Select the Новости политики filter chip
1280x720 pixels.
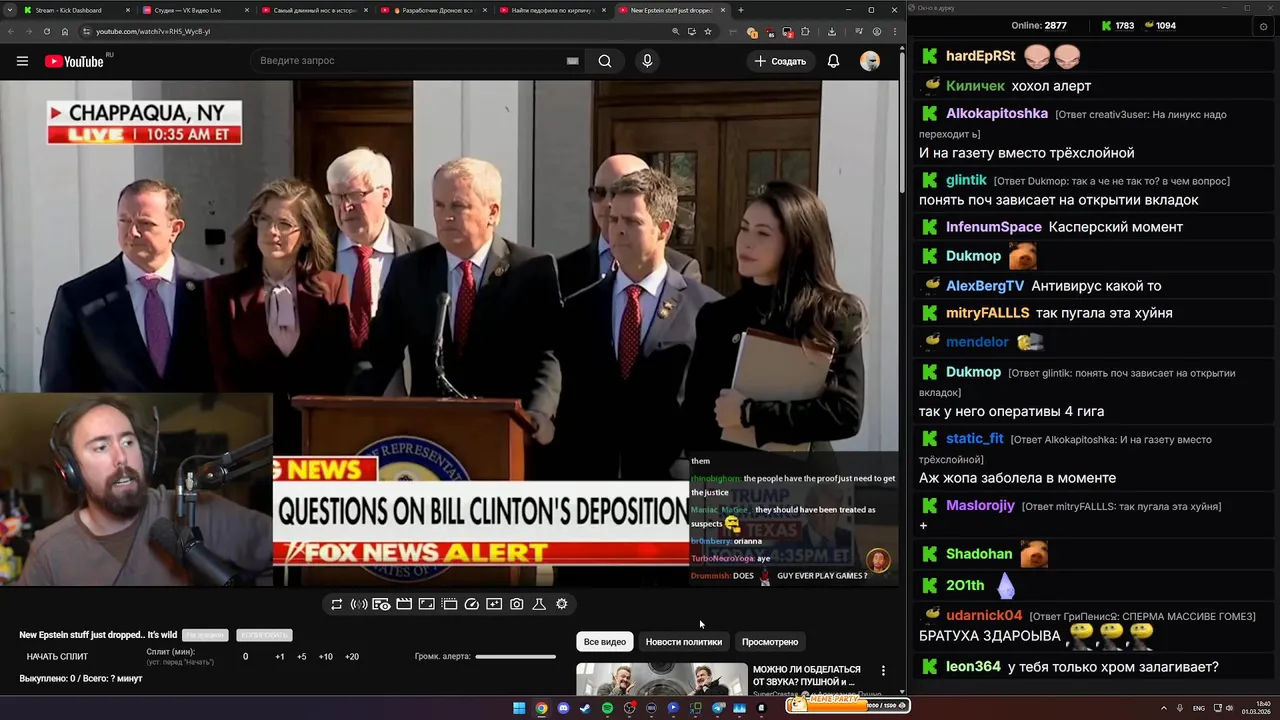(x=684, y=642)
